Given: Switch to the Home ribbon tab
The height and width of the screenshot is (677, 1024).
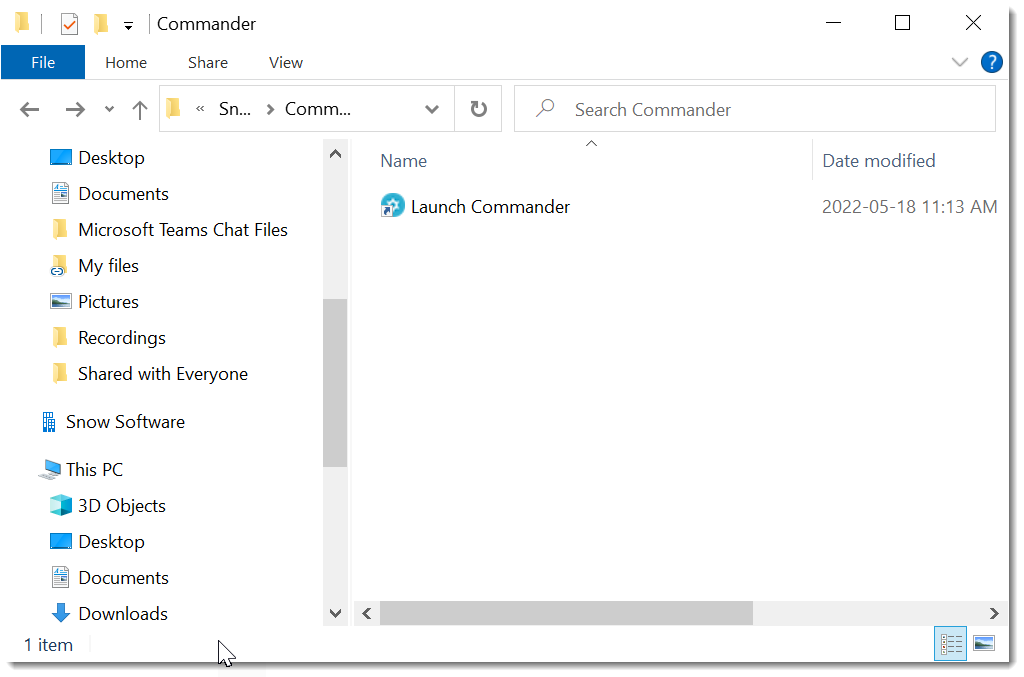Looking at the screenshot, I should click(x=126, y=63).
